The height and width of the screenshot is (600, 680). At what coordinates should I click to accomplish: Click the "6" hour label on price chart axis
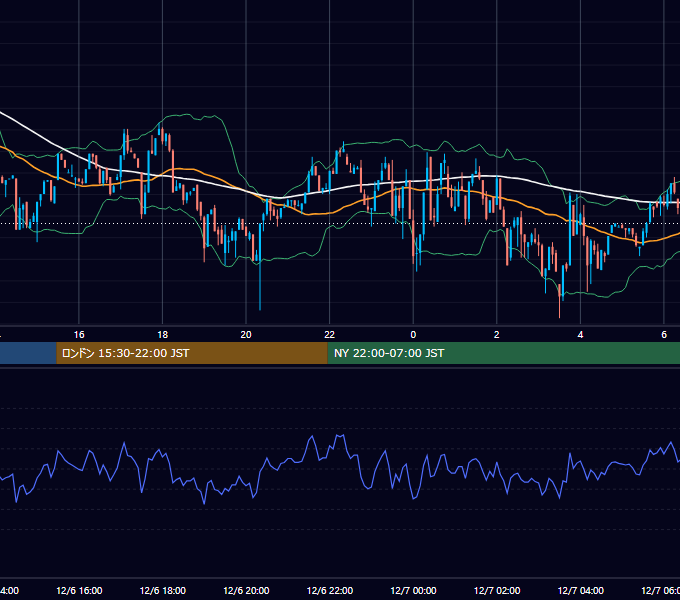click(664, 334)
